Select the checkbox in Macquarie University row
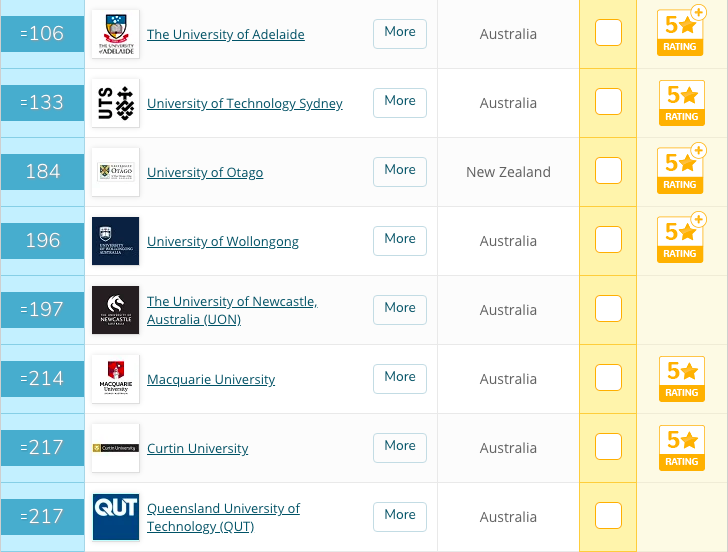 (608, 377)
